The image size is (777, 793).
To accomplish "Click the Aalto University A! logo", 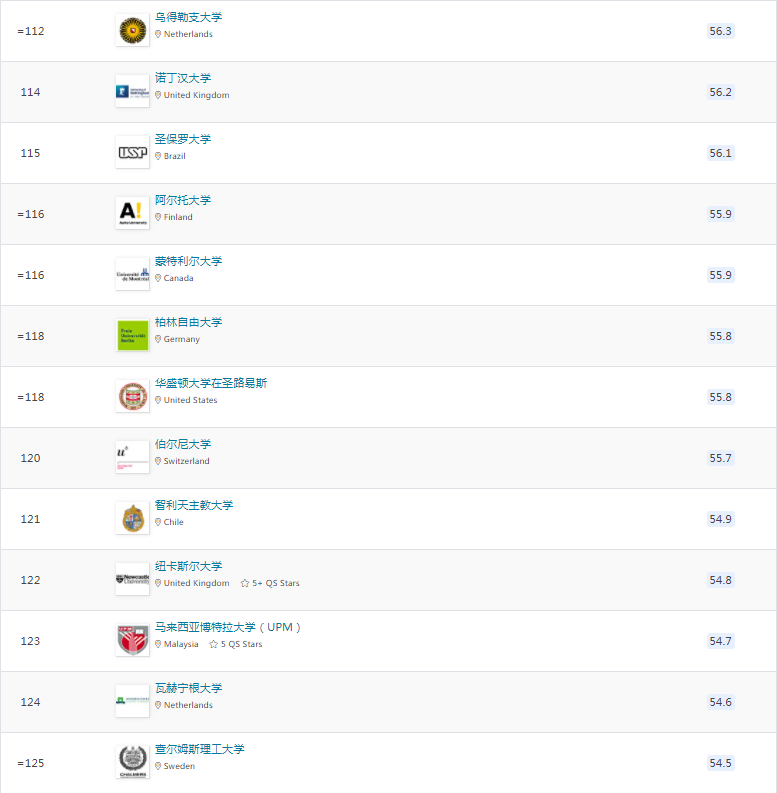I will 133,213.
